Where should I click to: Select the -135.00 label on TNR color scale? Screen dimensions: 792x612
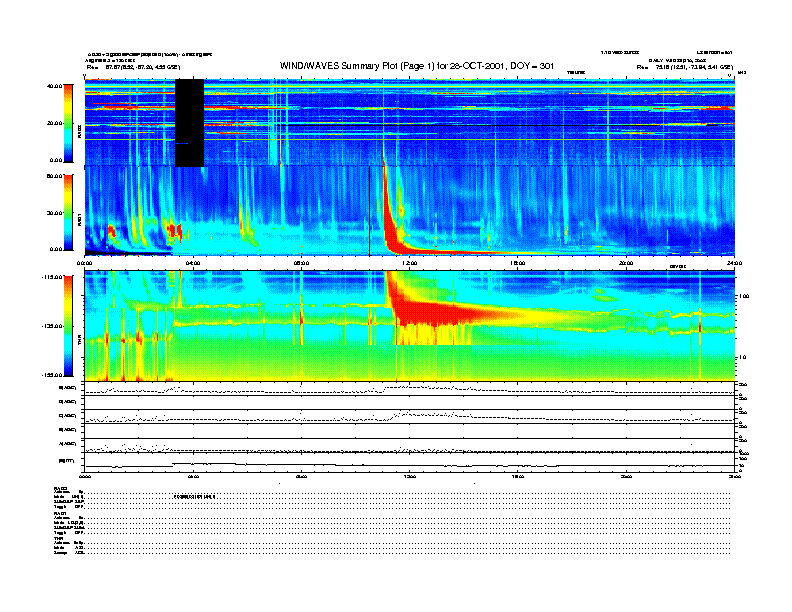[53, 326]
